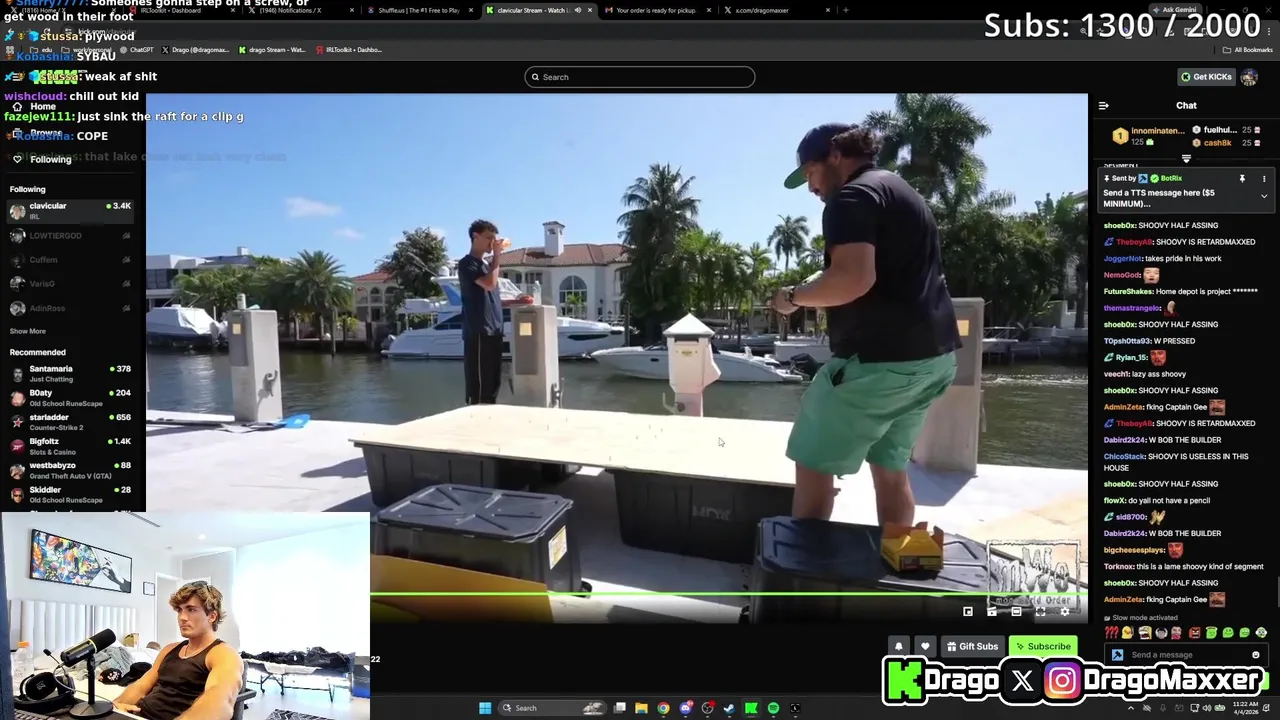This screenshot has height=720, width=1280.
Task: Seek along the green stream progress bar
Action: point(728,596)
